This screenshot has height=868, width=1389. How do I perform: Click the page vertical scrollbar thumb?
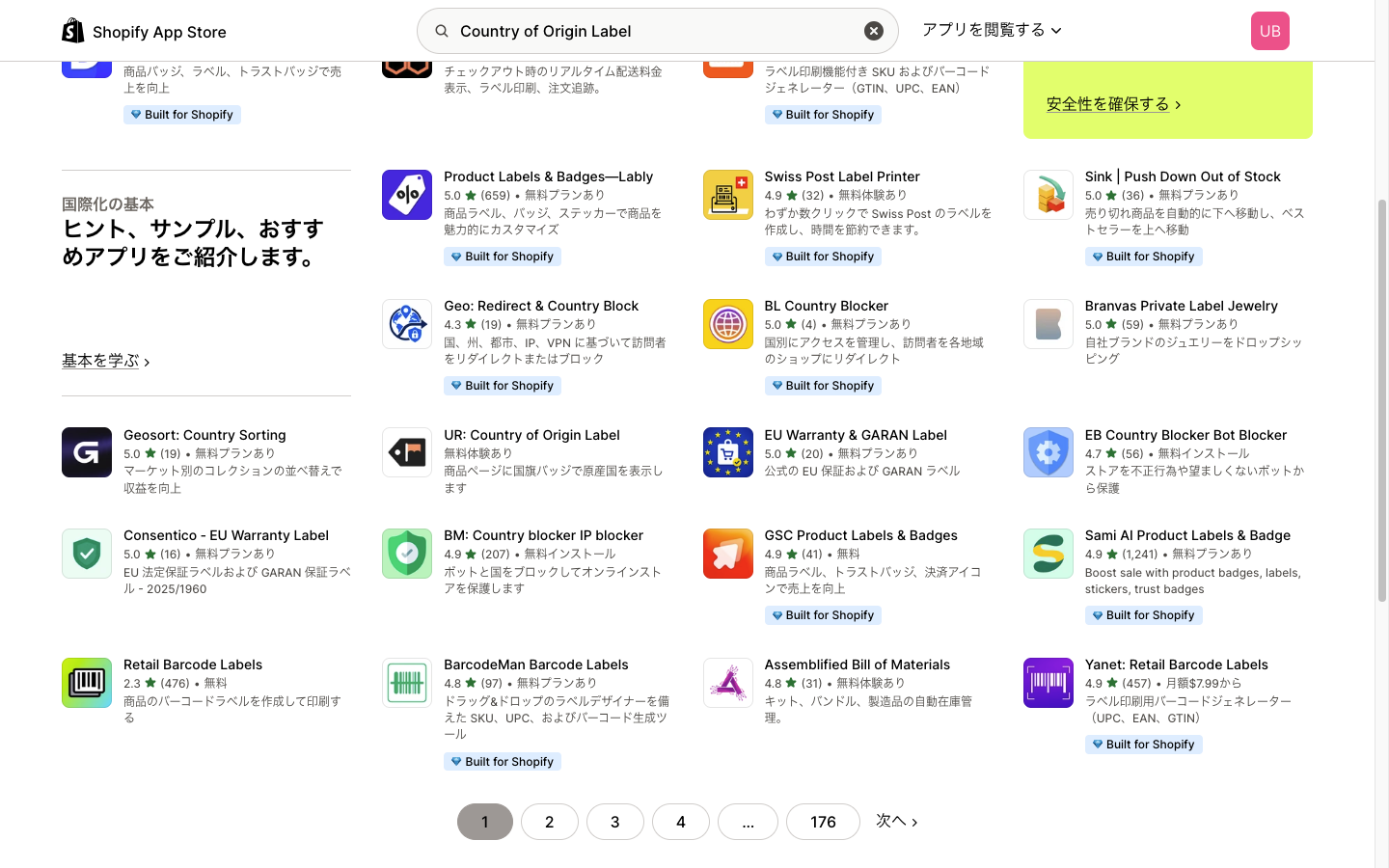1381,400
